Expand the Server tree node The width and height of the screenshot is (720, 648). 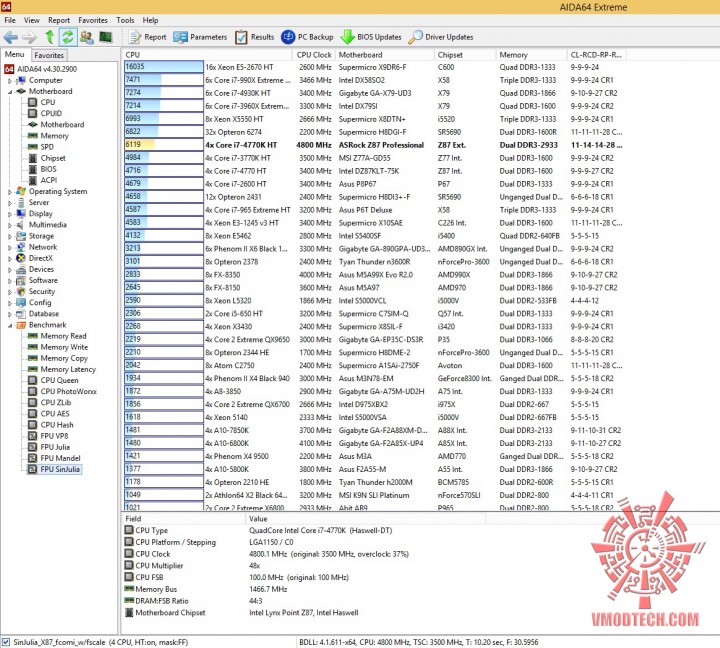click(x=10, y=203)
